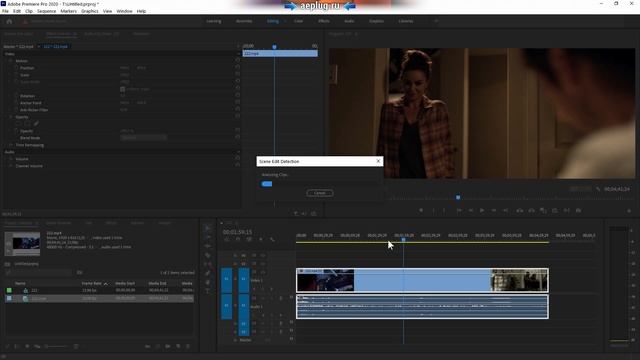Image resolution: width=640 pixels, height=360 pixels.
Task: Select the Ripple Edit tool
Action: click(x=208, y=246)
